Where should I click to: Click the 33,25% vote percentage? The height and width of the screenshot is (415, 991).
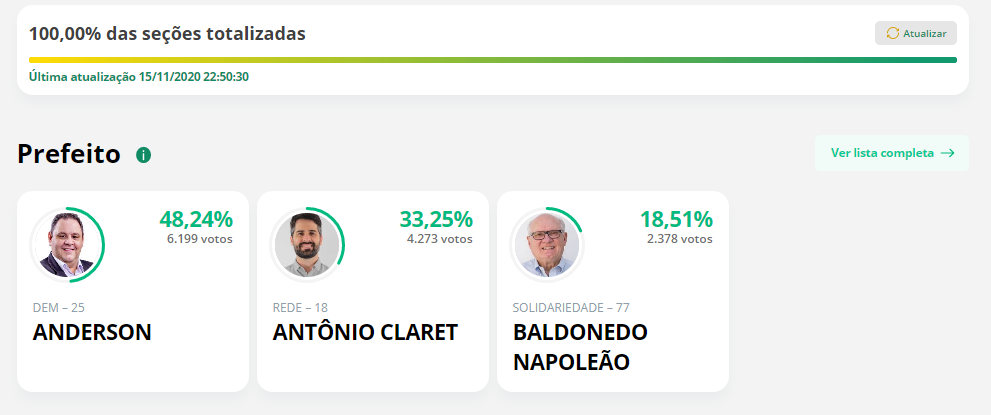(436, 219)
